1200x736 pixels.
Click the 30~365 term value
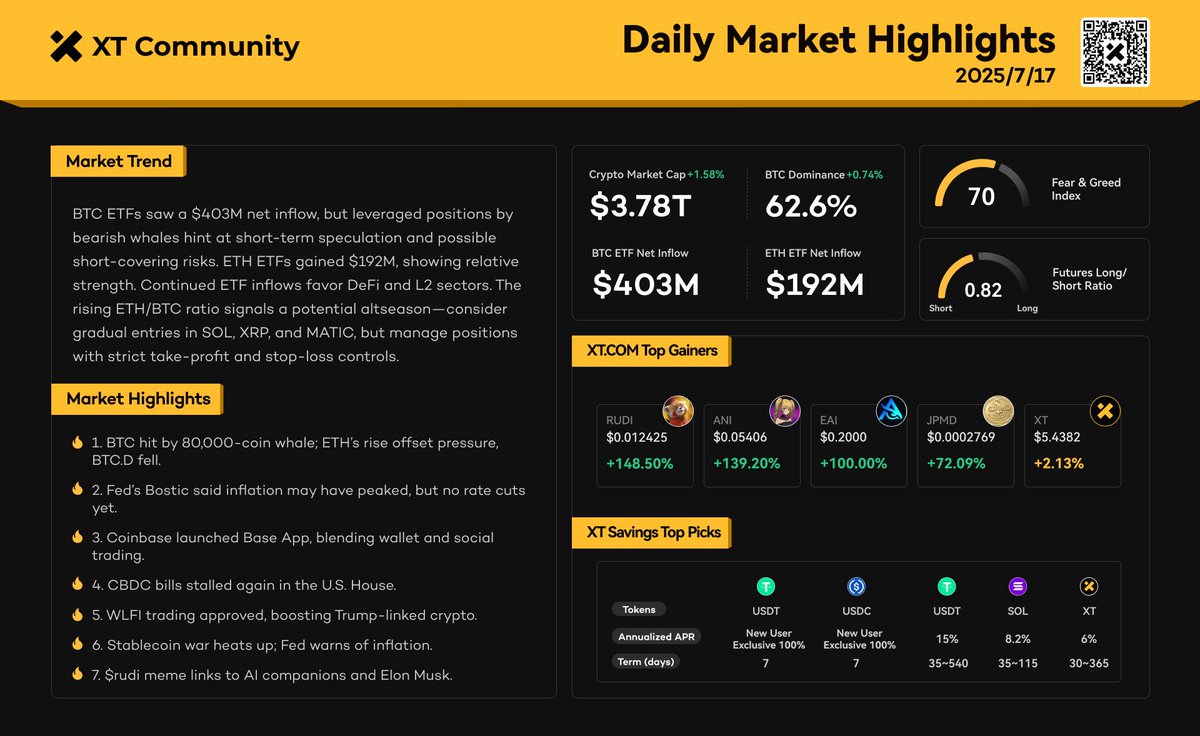pyautogui.click(x=1089, y=663)
